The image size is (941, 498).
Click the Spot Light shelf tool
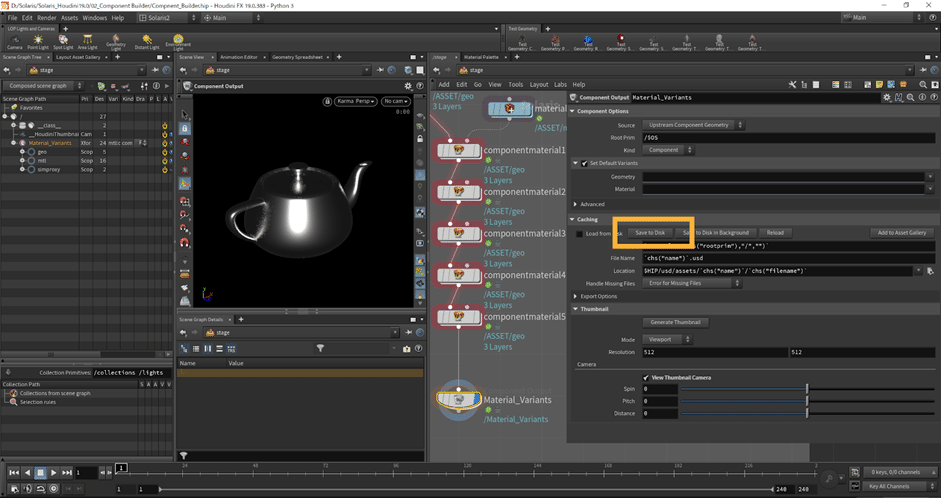click(63, 40)
